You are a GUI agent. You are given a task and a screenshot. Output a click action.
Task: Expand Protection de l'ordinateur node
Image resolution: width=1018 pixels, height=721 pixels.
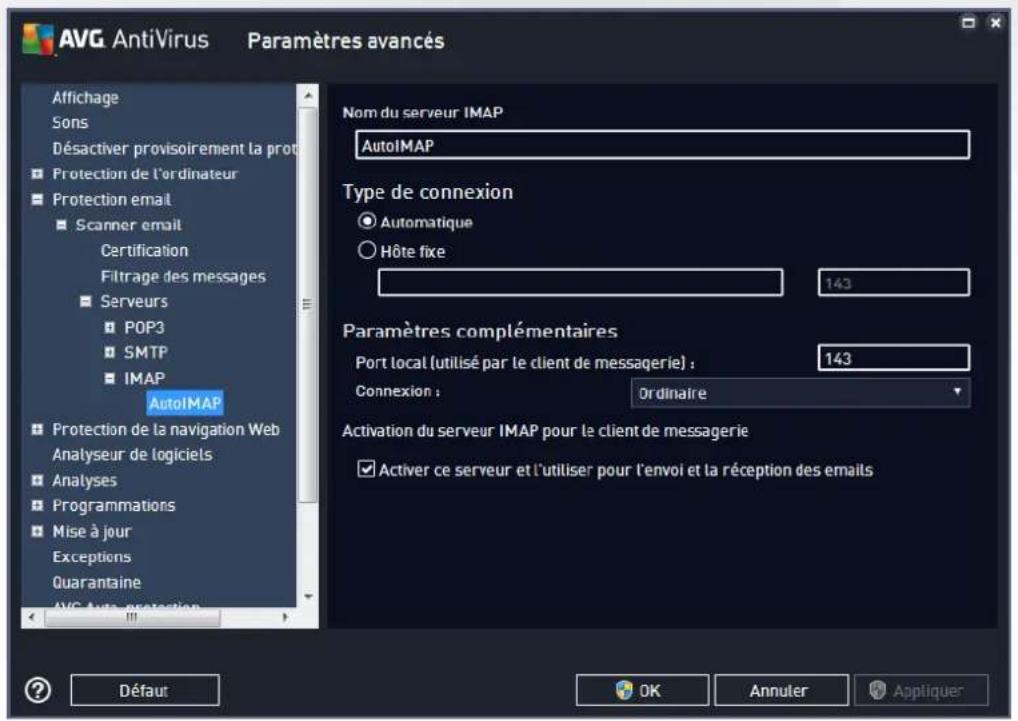coord(38,173)
